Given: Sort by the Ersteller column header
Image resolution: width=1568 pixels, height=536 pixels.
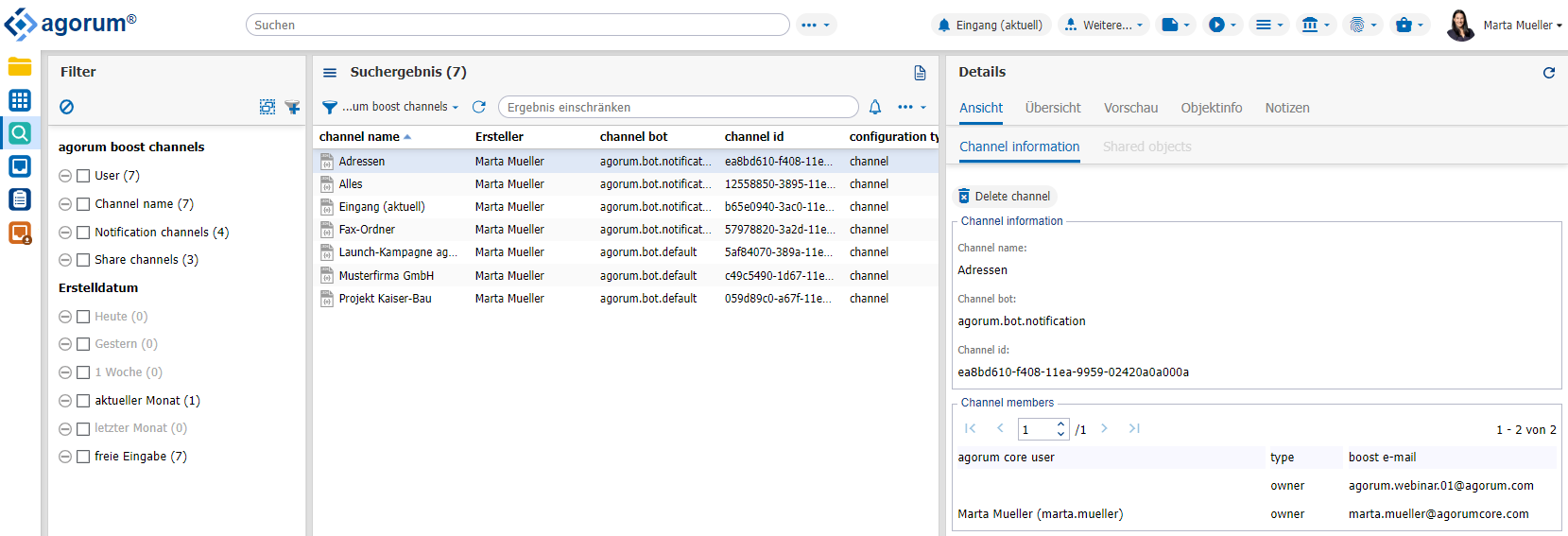Looking at the screenshot, I should 499,137.
